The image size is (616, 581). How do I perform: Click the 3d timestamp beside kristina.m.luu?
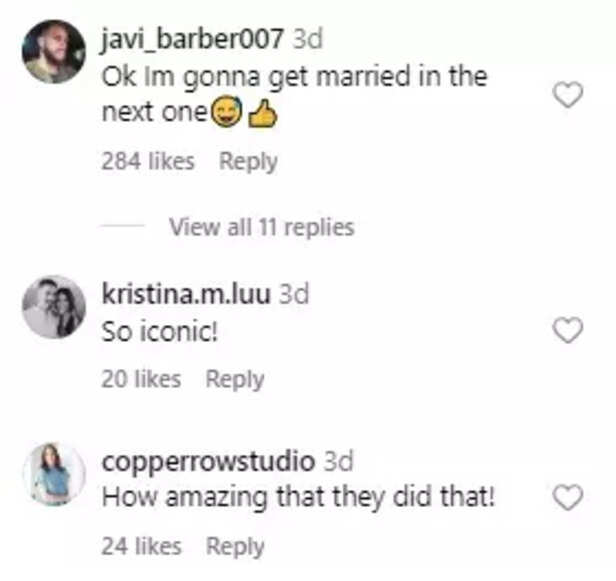[294, 294]
